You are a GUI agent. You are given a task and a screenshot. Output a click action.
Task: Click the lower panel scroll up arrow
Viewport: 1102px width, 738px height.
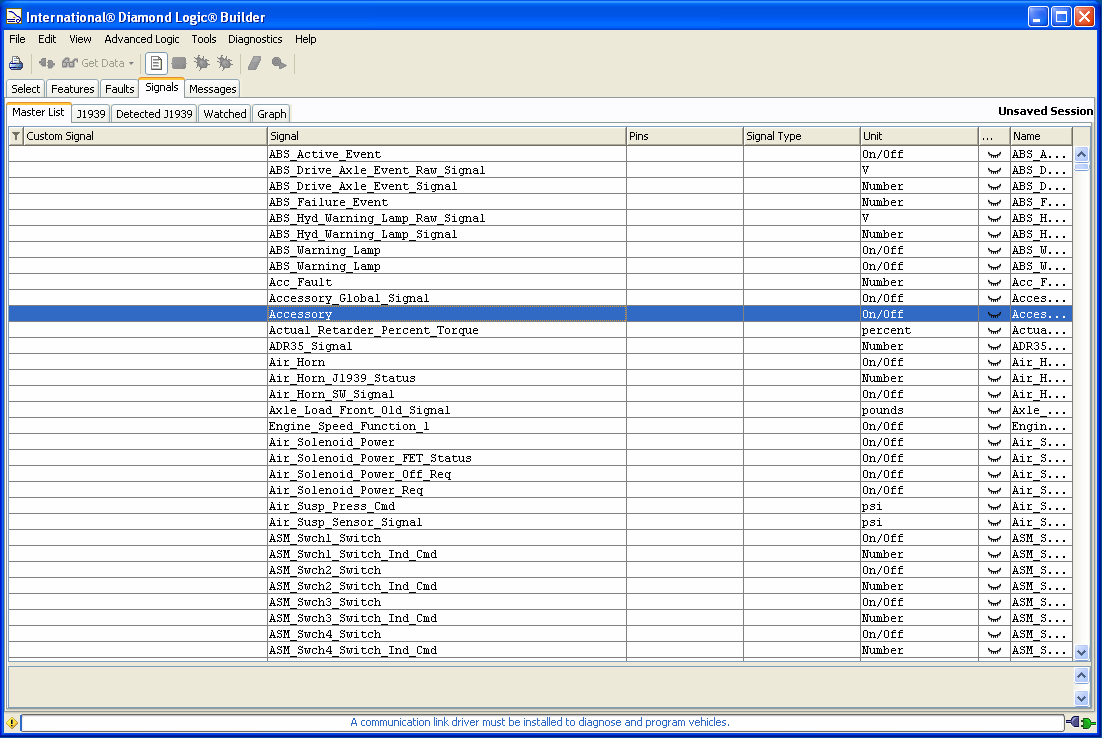[1081, 675]
